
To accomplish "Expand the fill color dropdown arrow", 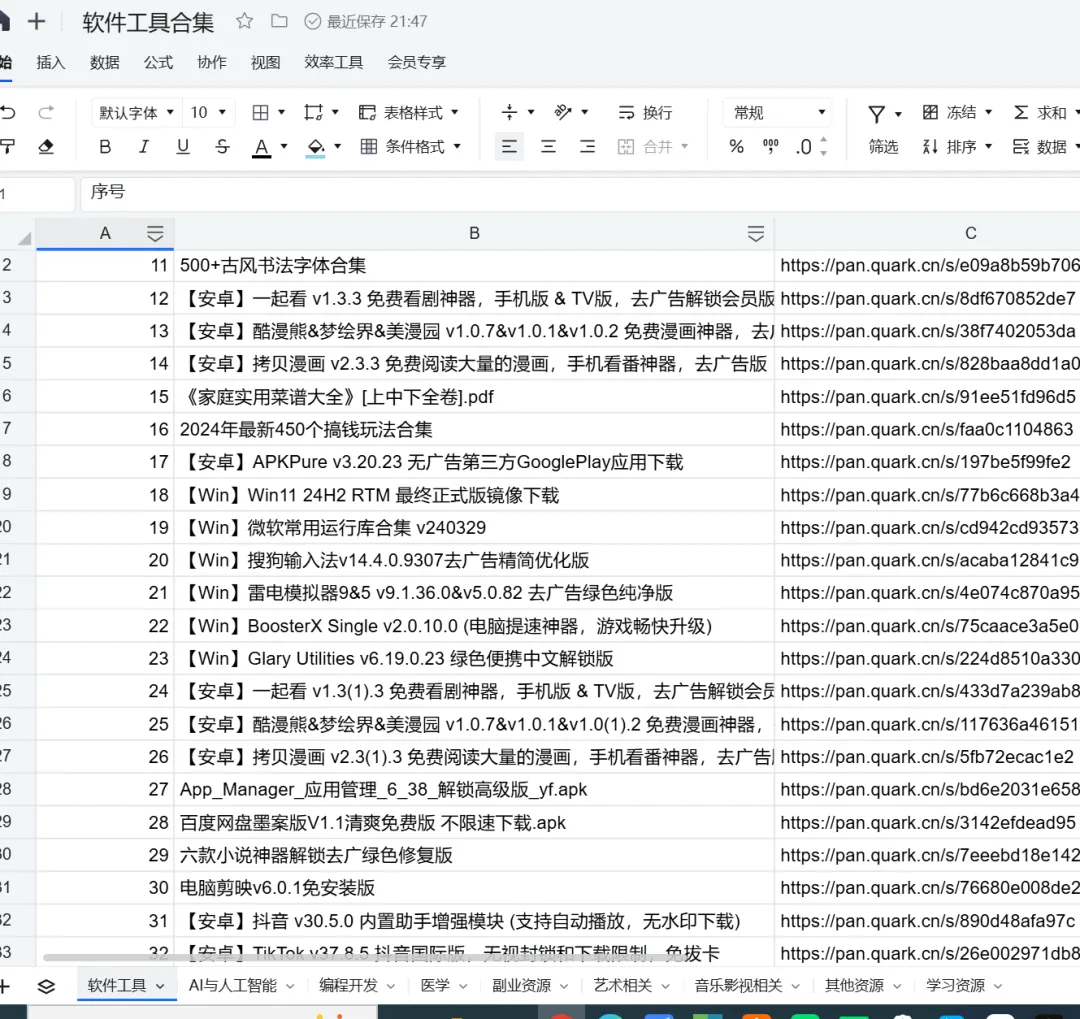I will 338,147.
